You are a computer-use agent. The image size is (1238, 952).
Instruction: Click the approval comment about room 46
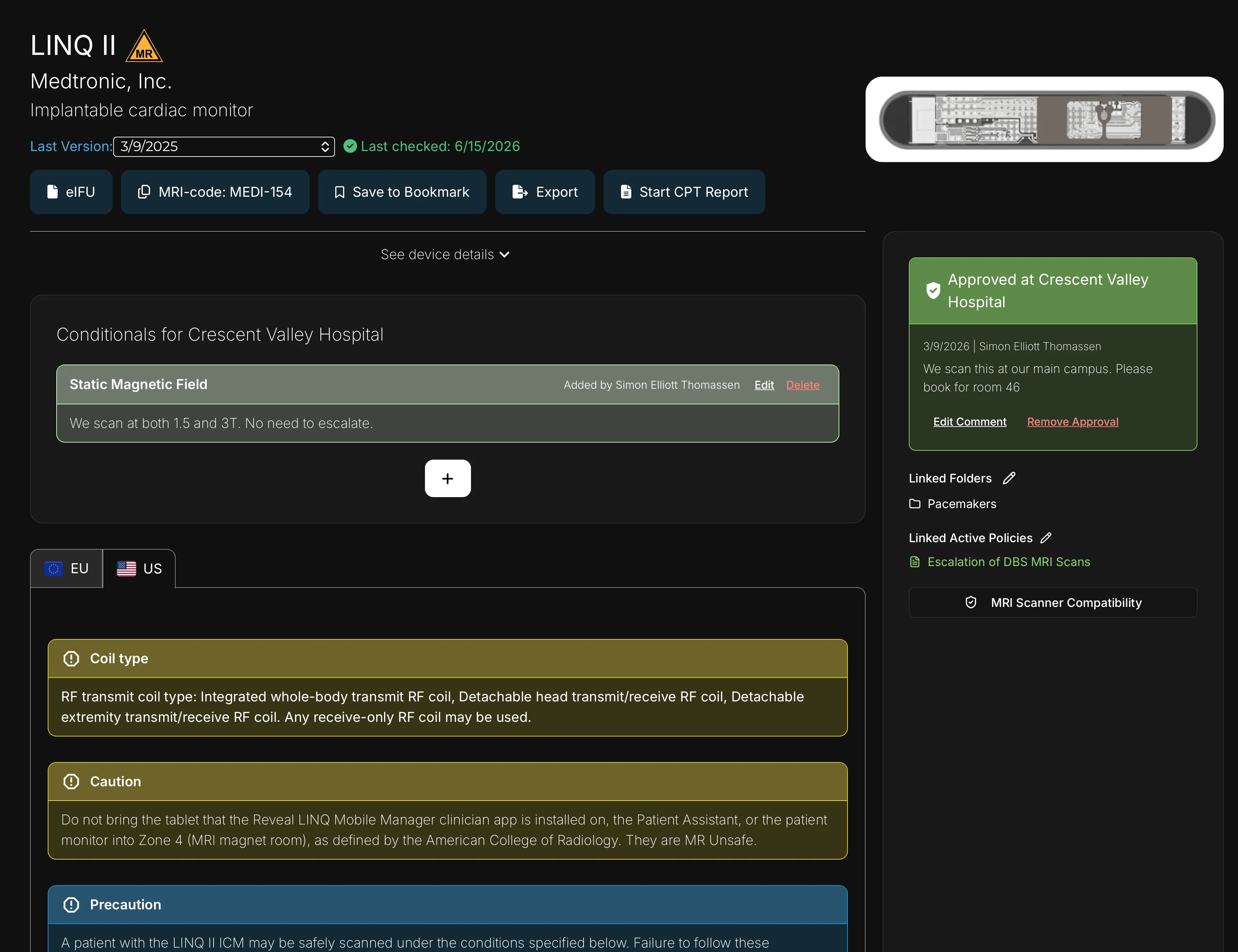click(1037, 378)
